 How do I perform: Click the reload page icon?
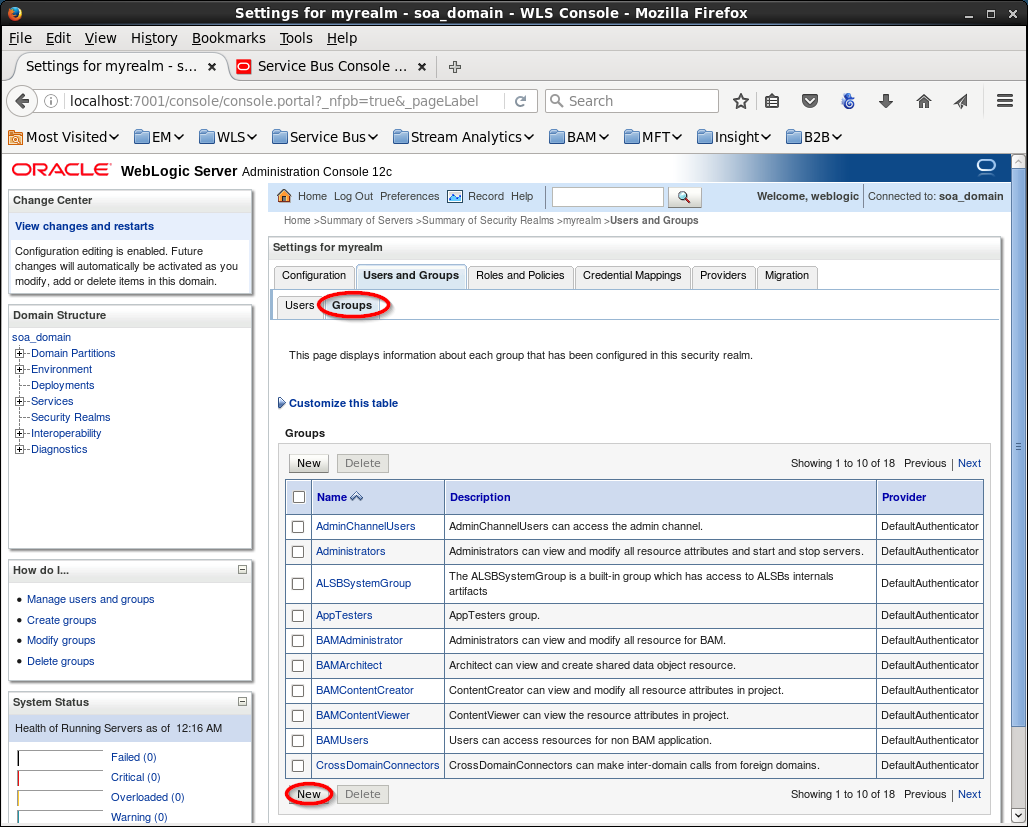520,101
